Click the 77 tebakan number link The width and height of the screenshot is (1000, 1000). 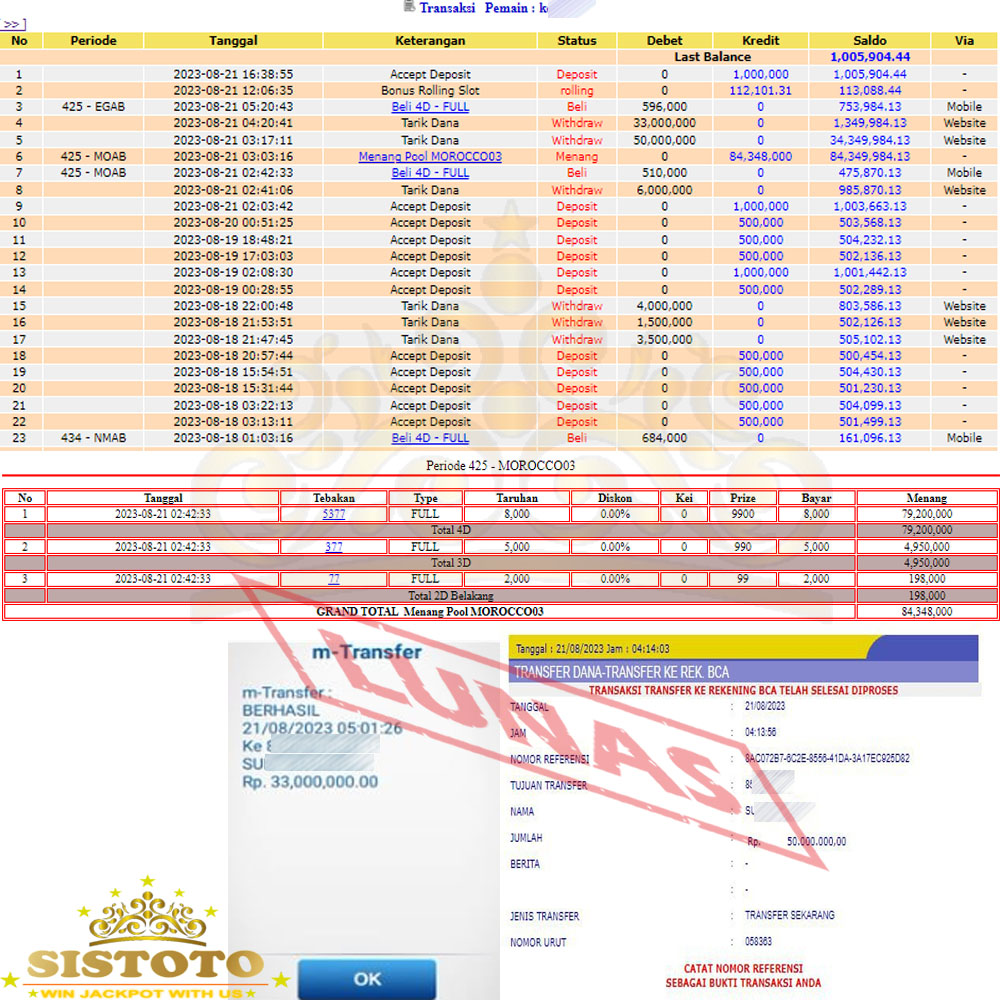coord(334,579)
